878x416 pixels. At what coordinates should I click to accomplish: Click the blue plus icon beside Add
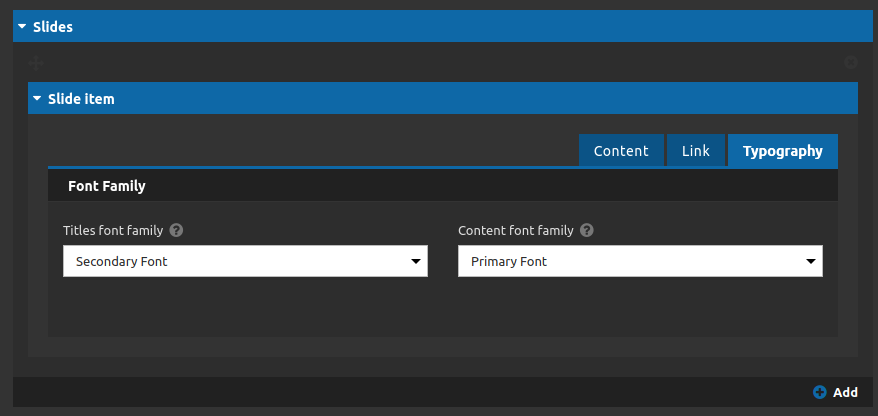click(820, 392)
